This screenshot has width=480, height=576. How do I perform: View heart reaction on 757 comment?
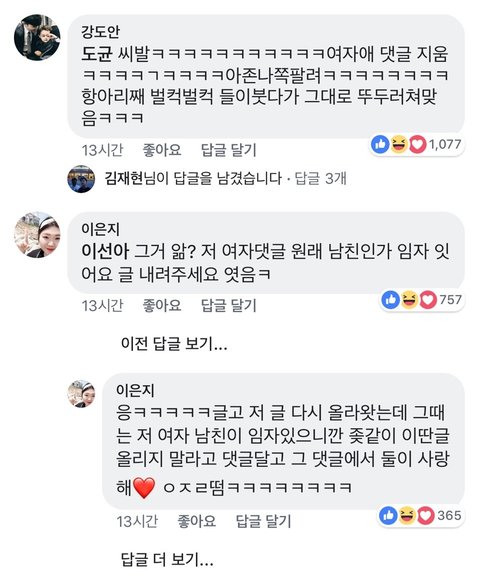coord(427,300)
